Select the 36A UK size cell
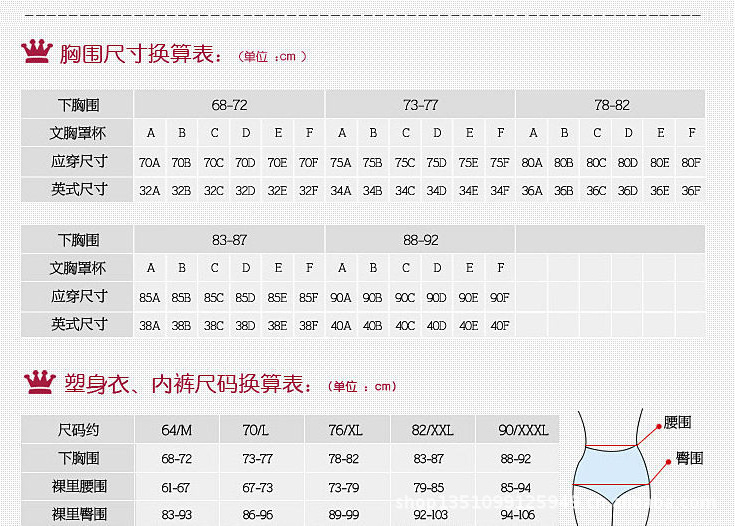The width and height of the screenshot is (735, 526). coord(532,190)
